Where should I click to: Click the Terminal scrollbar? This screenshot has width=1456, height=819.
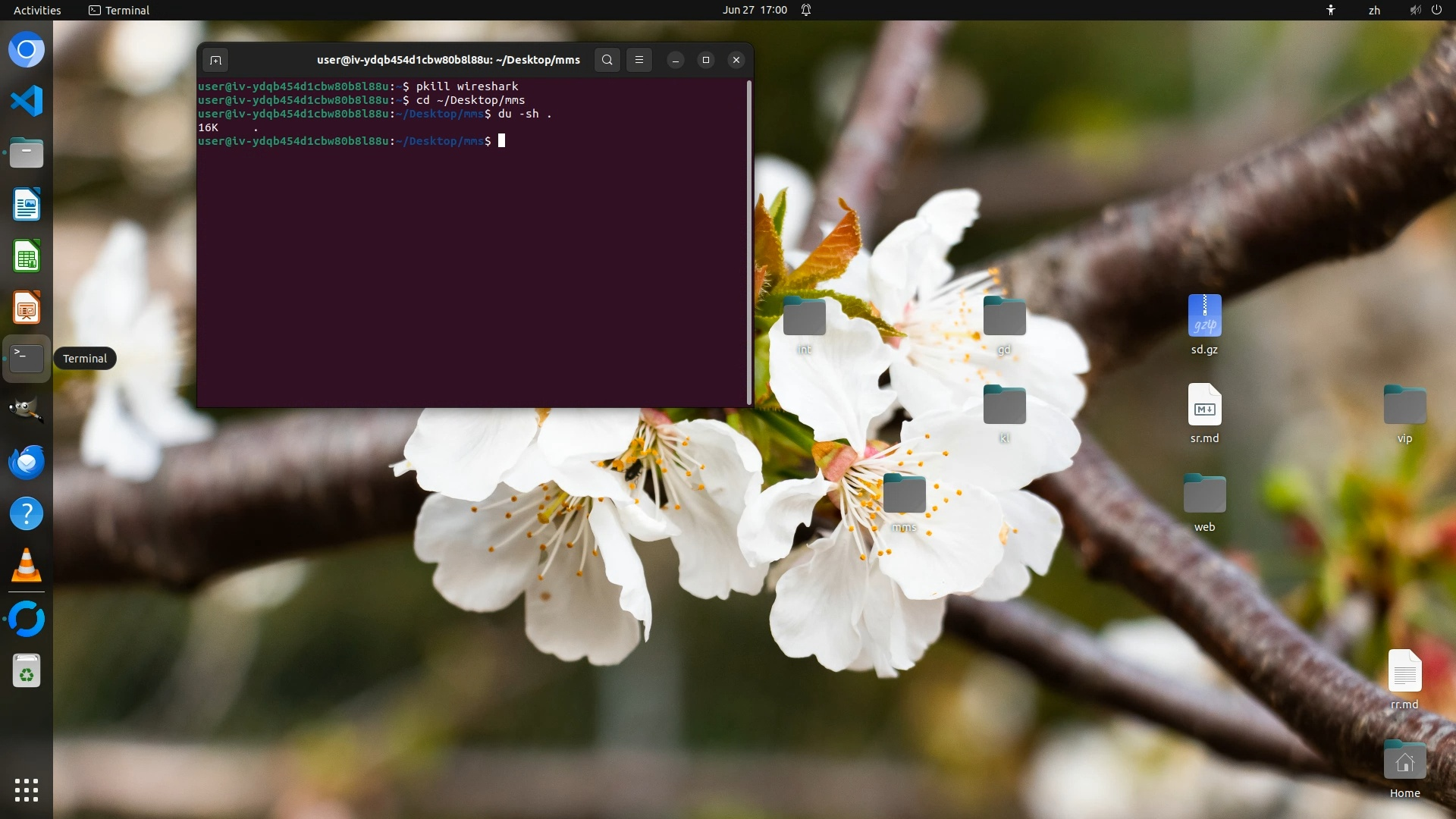749,243
